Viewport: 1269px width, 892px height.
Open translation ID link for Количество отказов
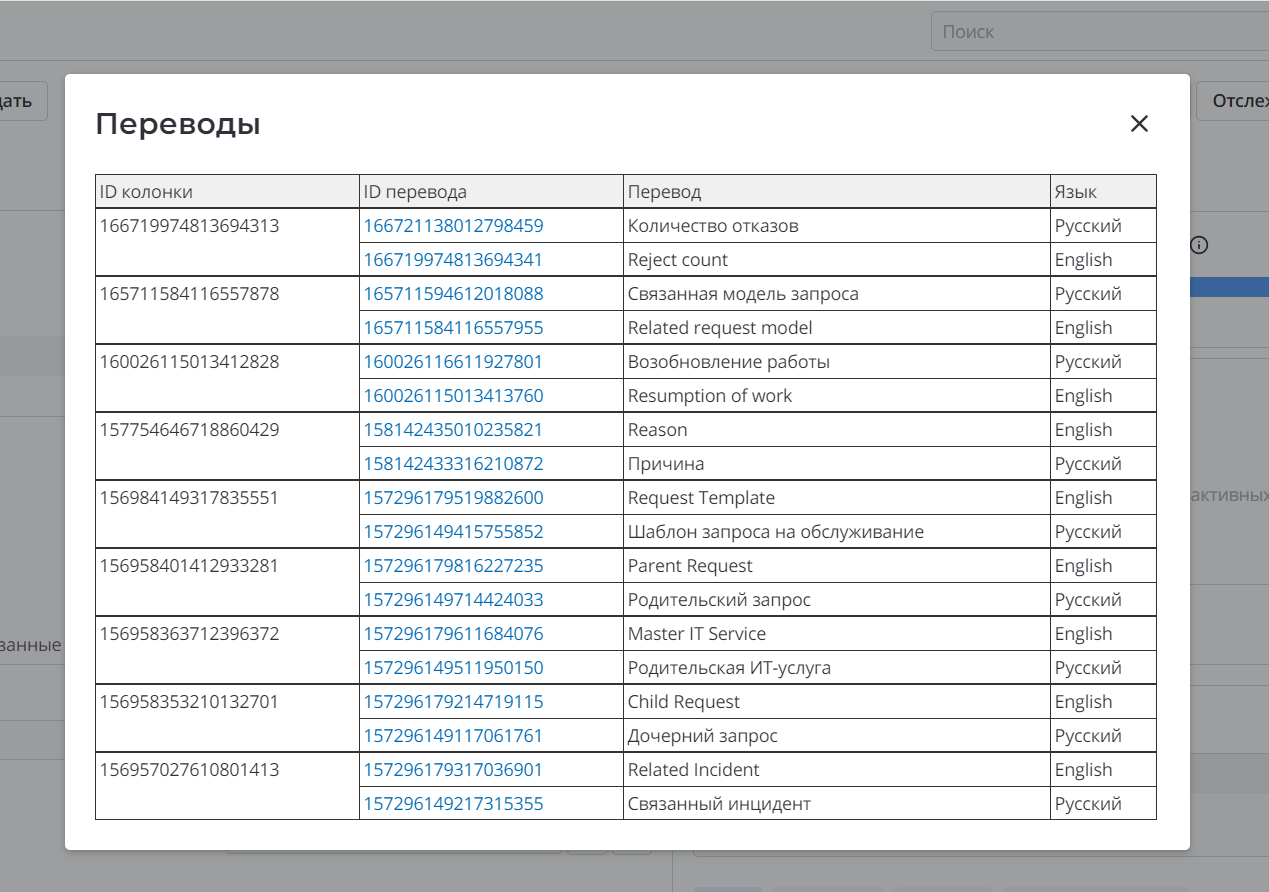tap(453, 226)
